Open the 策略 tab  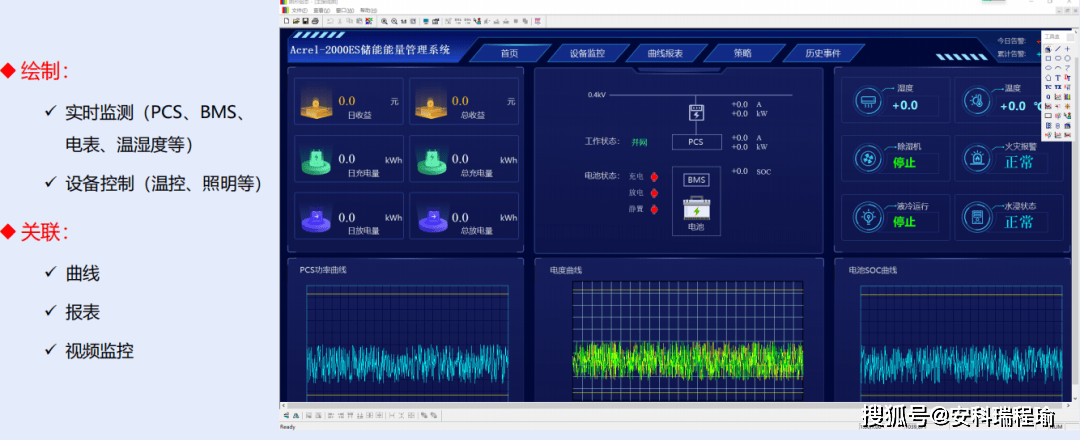tap(742, 53)
